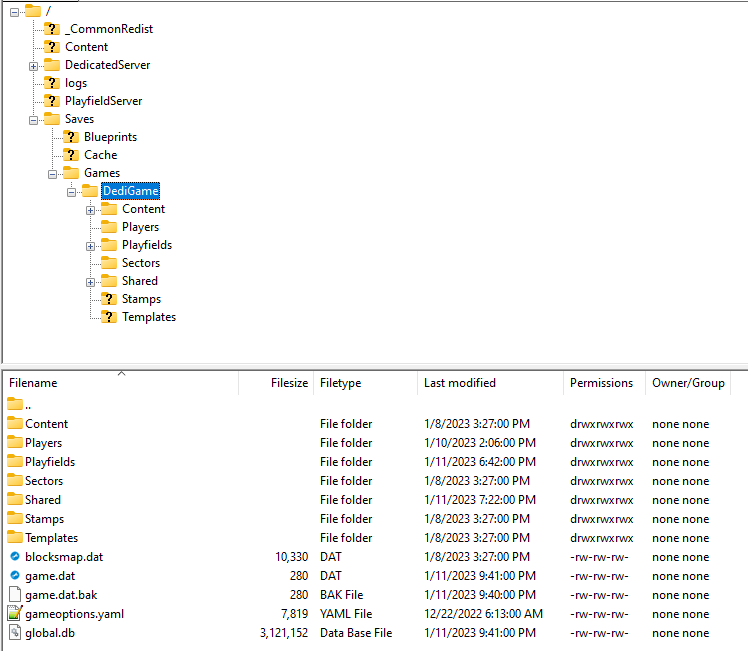748x651 pixels.
Task: Select the Cache tree folder
Action: click(100, 155)
